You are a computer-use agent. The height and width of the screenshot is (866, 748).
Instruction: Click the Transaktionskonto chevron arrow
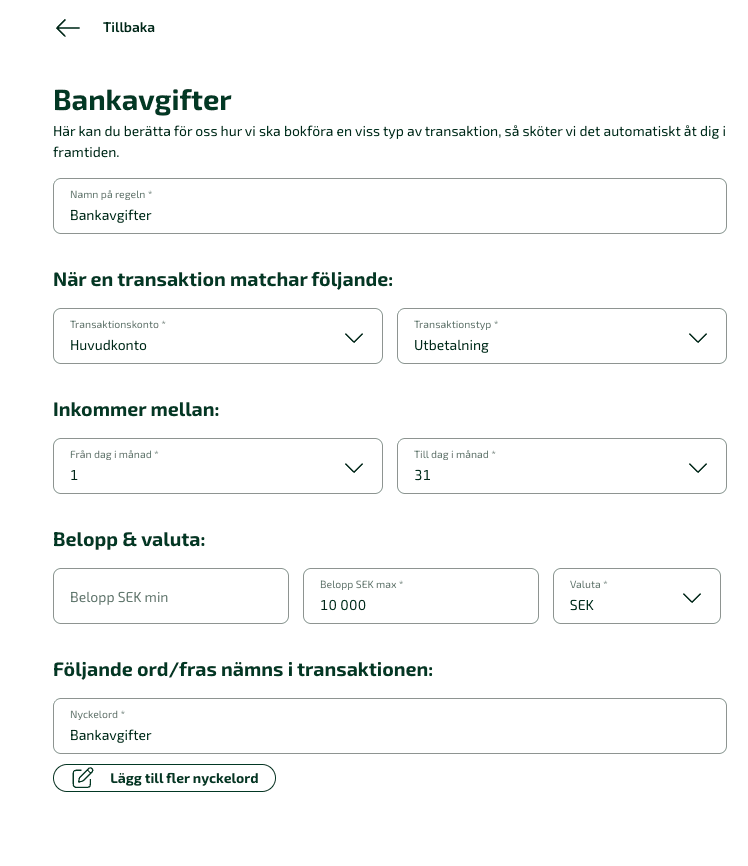tap(354, 337)
